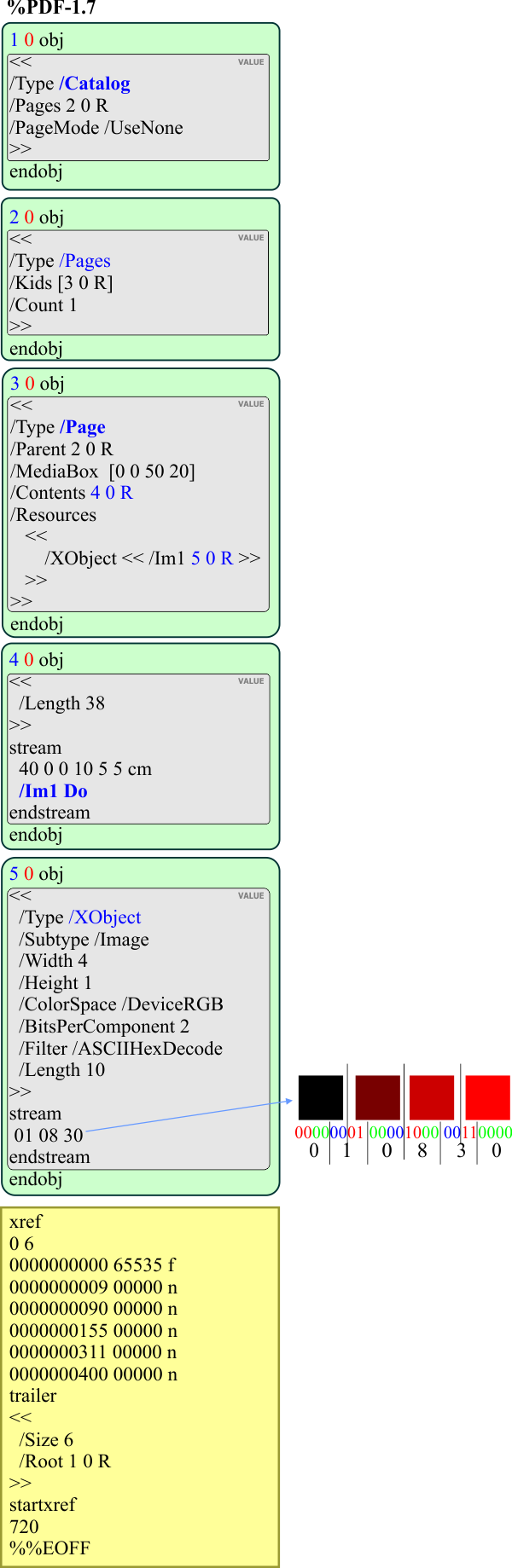512x1568 pixels.
Task: Click the '/MediaBox [0 0 50 20]' line
Action: coord(102,472)
